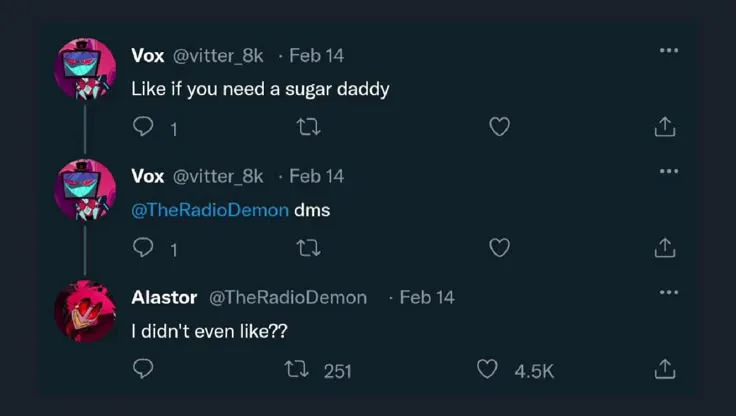Open more options on the first Vox tweet
Viewport: 736px width, 416px height.
(669, 50)
